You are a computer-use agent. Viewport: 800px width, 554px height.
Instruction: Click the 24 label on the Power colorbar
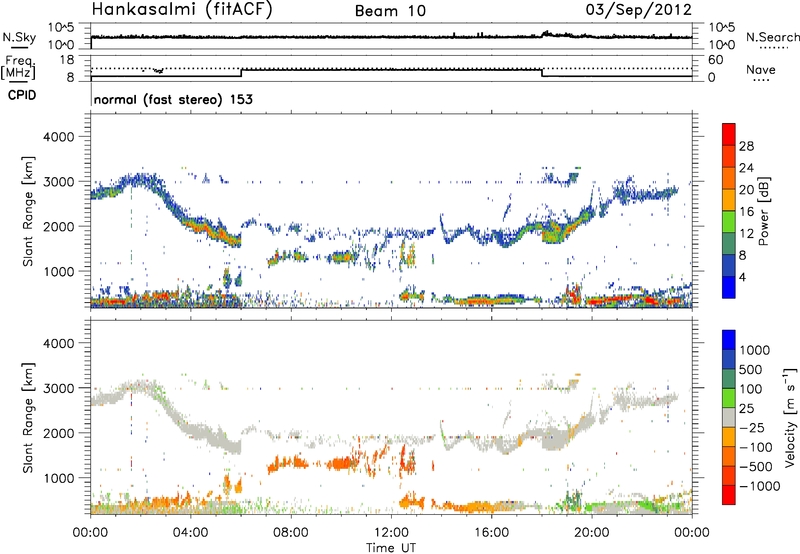coord(746,168)
